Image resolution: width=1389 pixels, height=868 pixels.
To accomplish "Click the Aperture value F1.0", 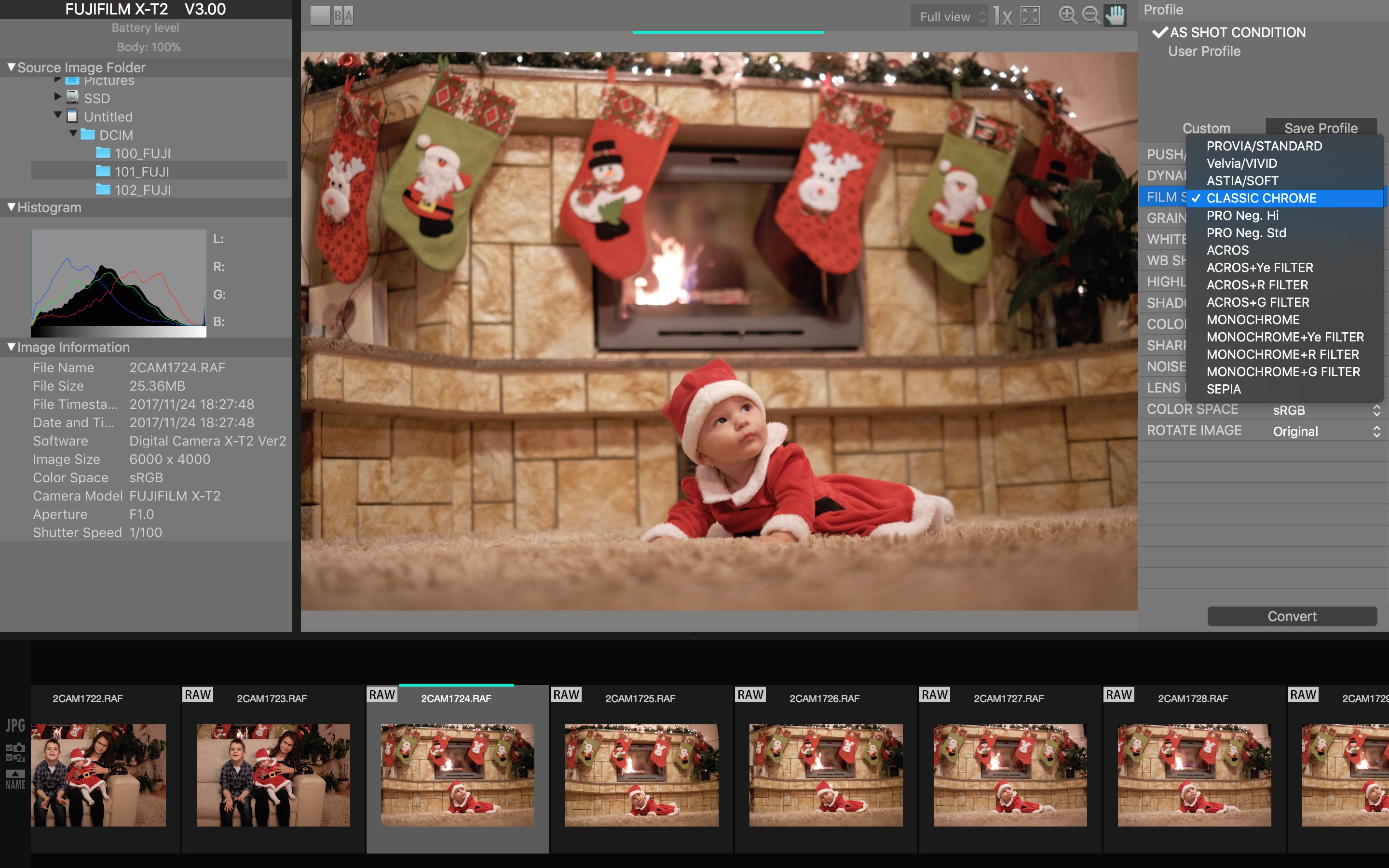I will tap(142, 514).
